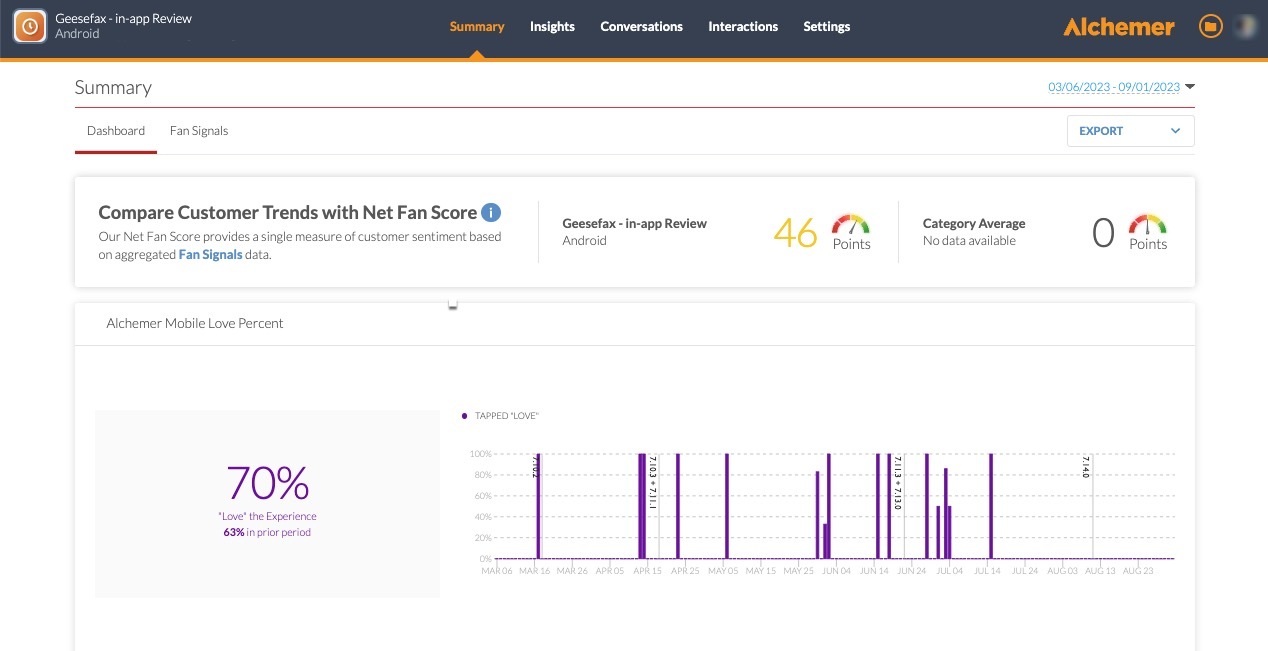Image resolution: width=1268 pixels, height=651 pixels.
Task: Open the user avatar menu
Action: point(1245,27)
